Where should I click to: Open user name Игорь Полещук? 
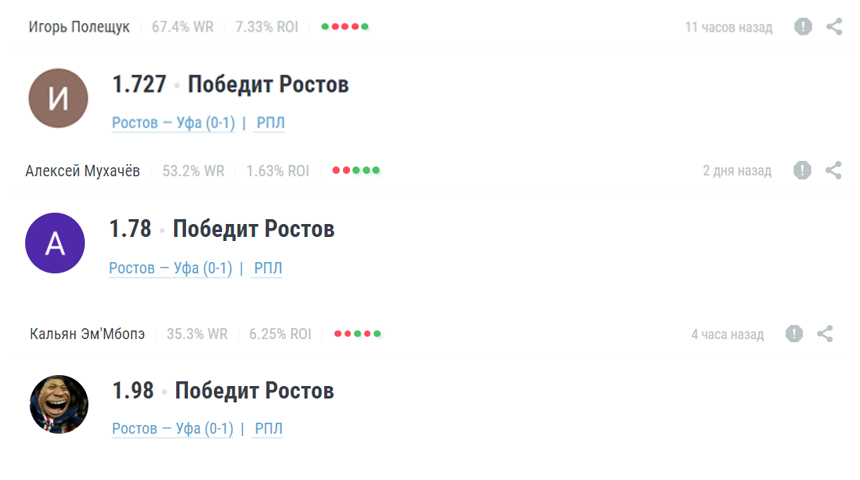[x=79, y=27]
